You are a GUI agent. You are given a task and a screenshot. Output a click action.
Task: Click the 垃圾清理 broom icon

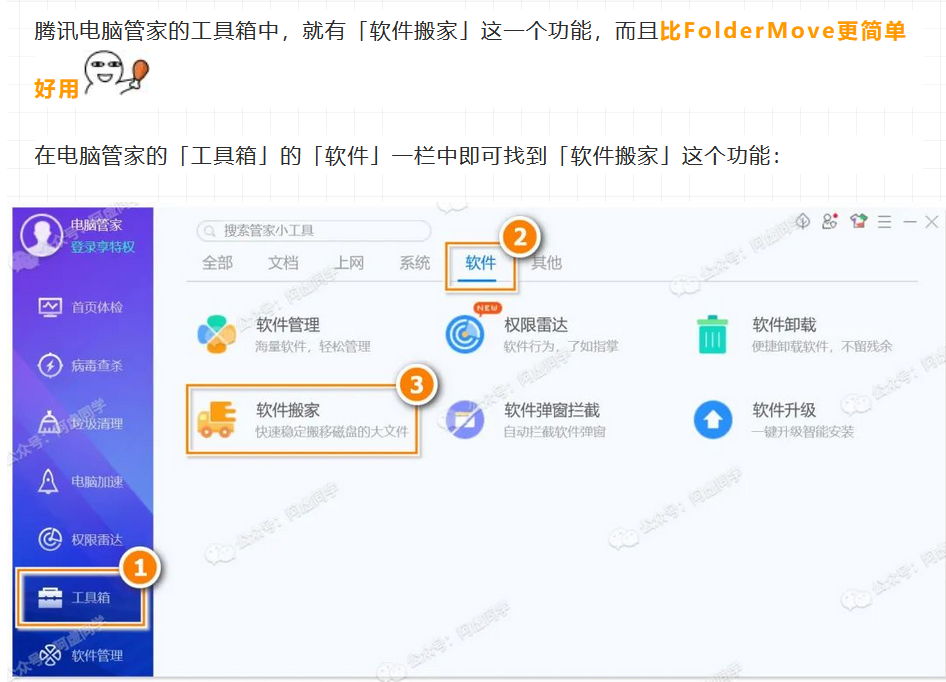(x=49, y=422)
